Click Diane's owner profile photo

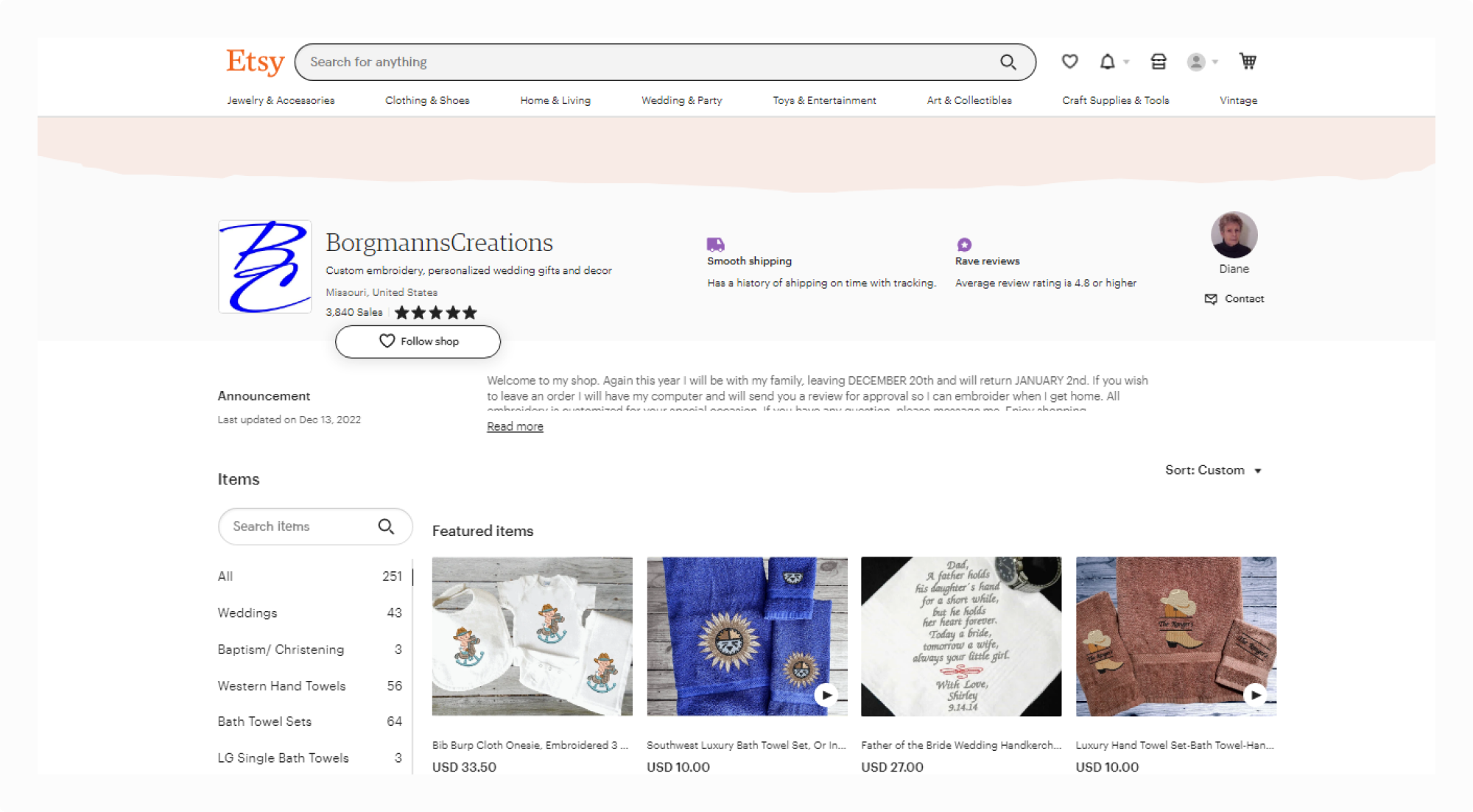pos(1234,235)
